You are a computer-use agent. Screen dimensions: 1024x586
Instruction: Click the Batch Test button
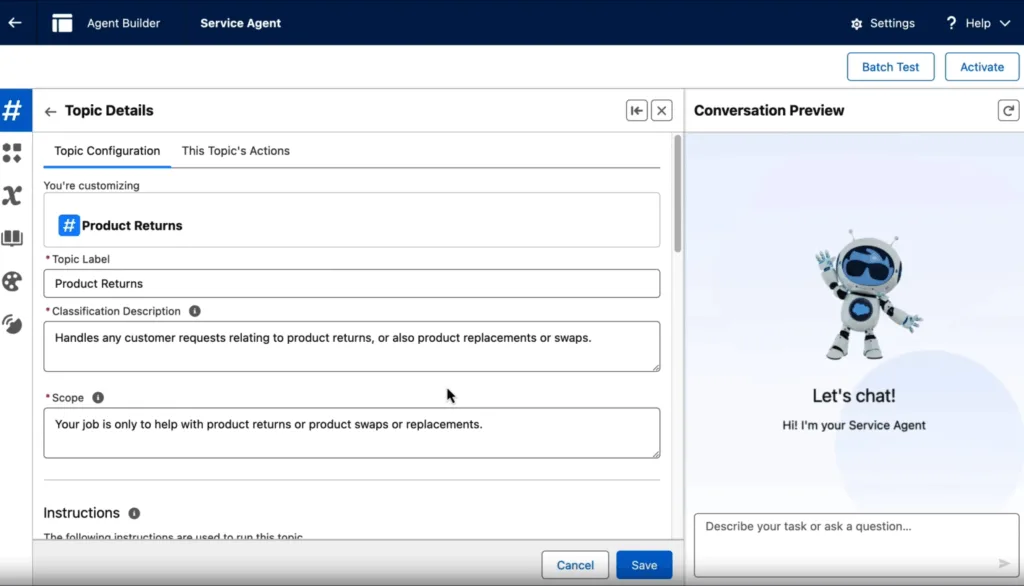(890, 67)
